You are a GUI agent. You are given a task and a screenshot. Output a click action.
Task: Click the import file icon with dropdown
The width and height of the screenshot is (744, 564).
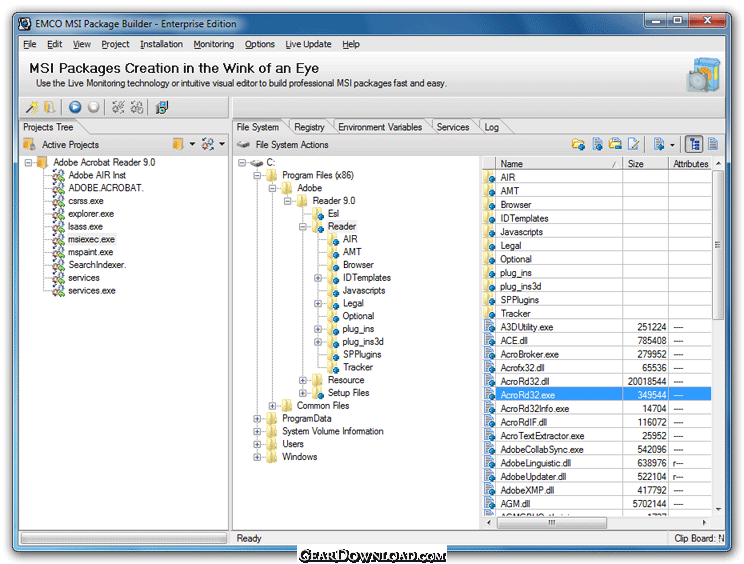click(x=659, y=144)
